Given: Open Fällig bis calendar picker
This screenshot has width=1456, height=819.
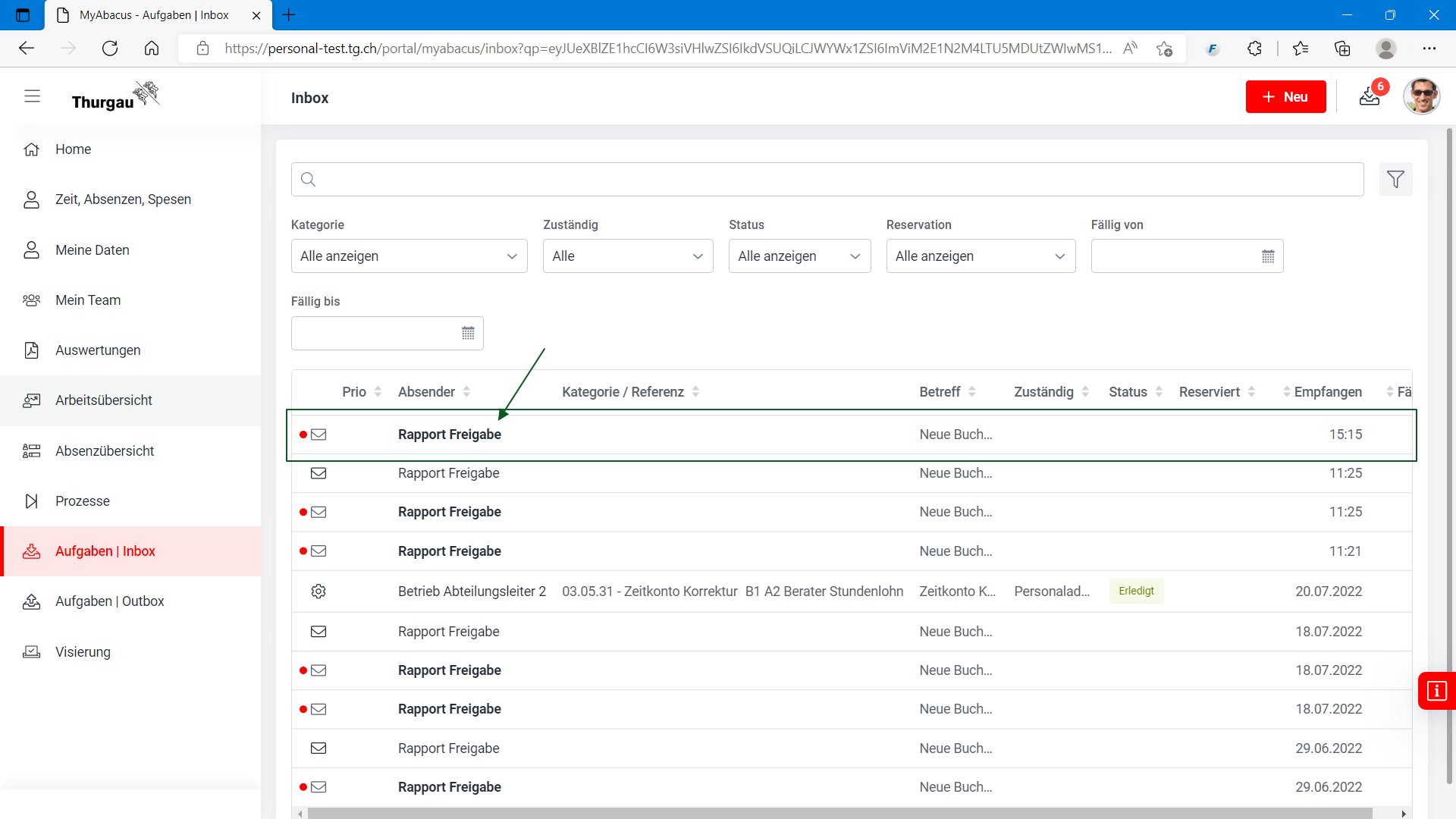Looking at the screenshot, I should (x=468, y=333).
